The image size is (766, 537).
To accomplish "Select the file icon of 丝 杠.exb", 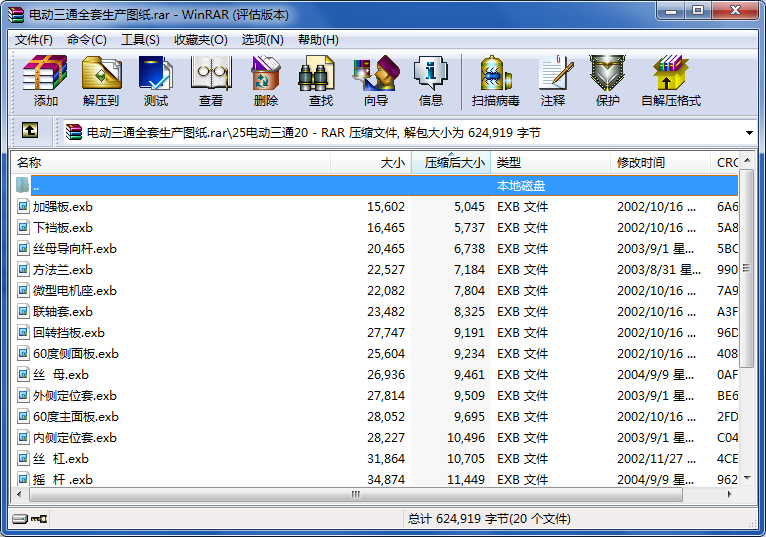I will point(23,458).
